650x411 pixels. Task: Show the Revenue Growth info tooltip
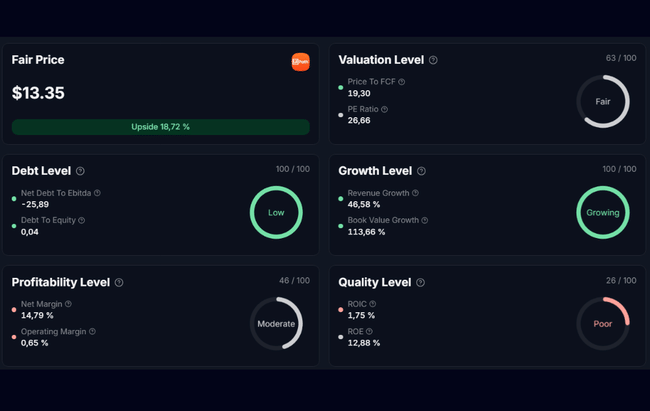coord(415,193)
